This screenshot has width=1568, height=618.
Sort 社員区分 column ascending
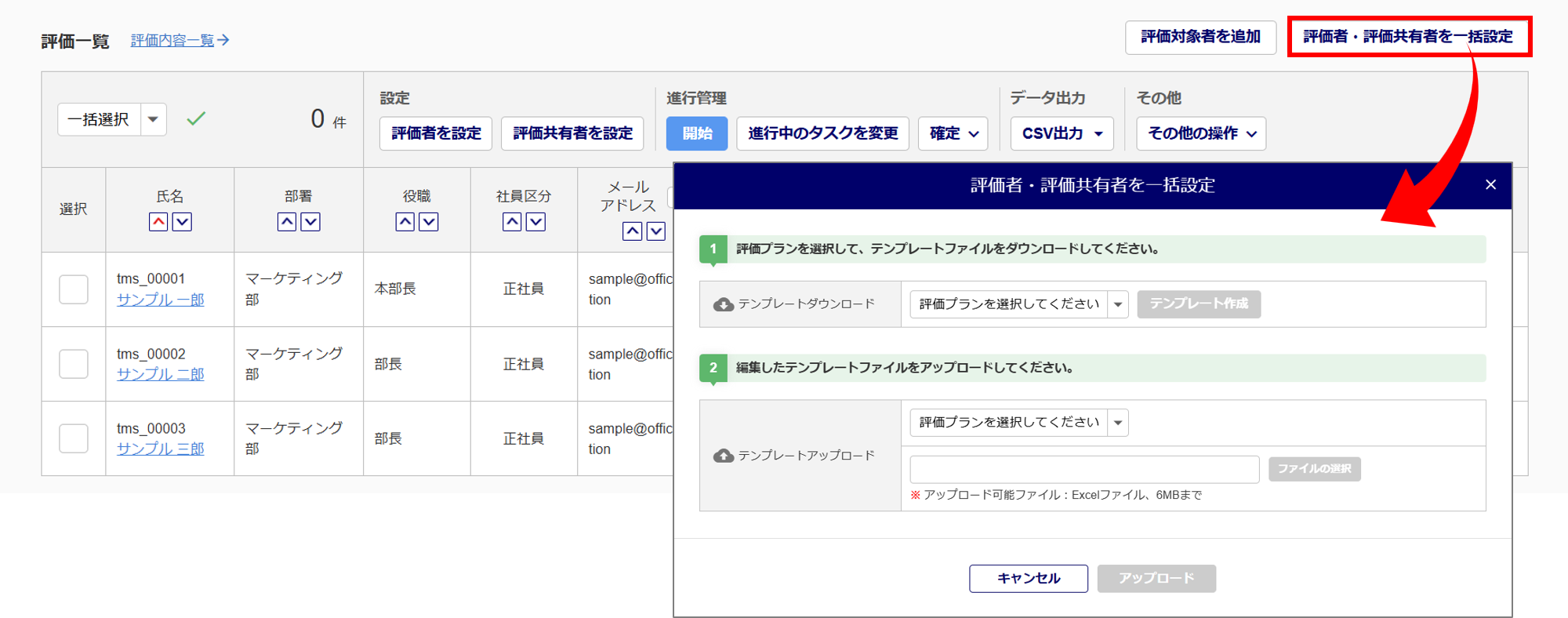pos(512,222)
